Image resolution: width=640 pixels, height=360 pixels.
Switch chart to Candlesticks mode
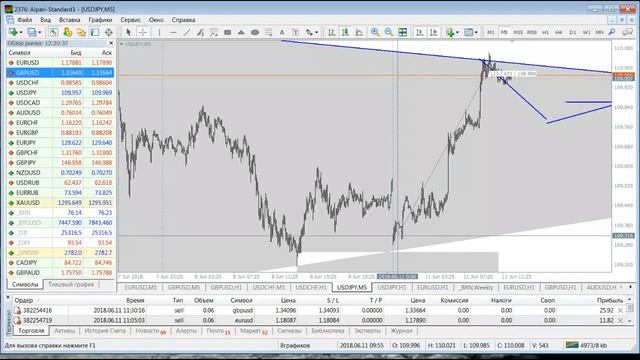pyautogui.click(x=345, y=32)
